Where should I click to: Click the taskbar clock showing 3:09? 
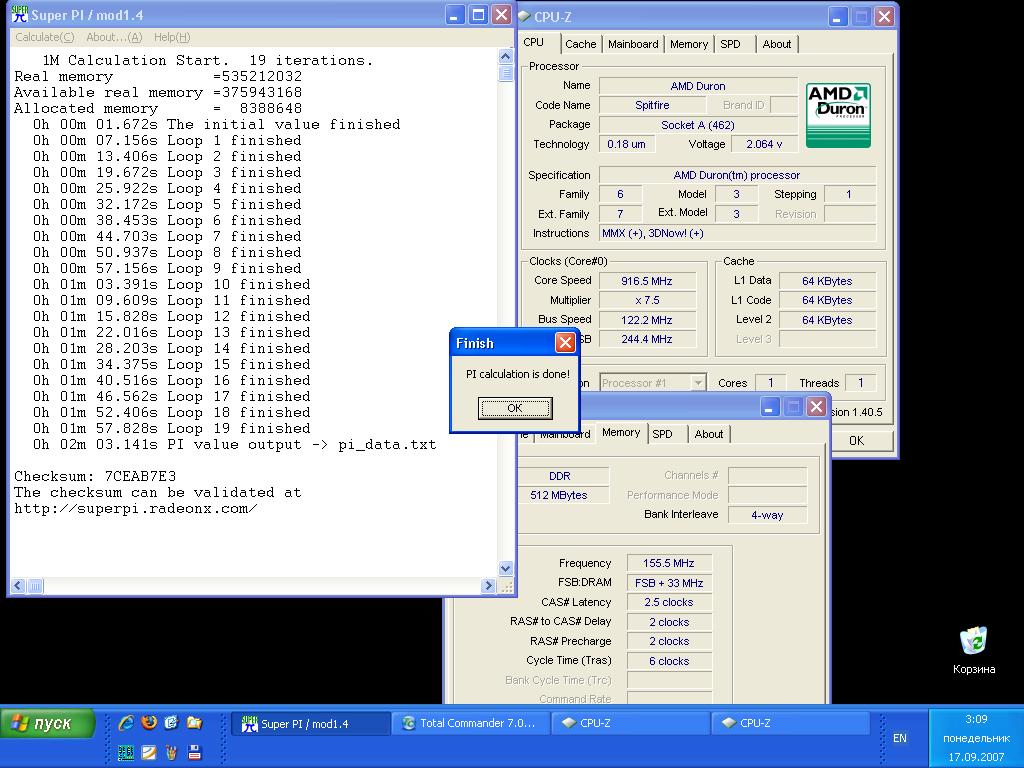click(x=976, y=719)
